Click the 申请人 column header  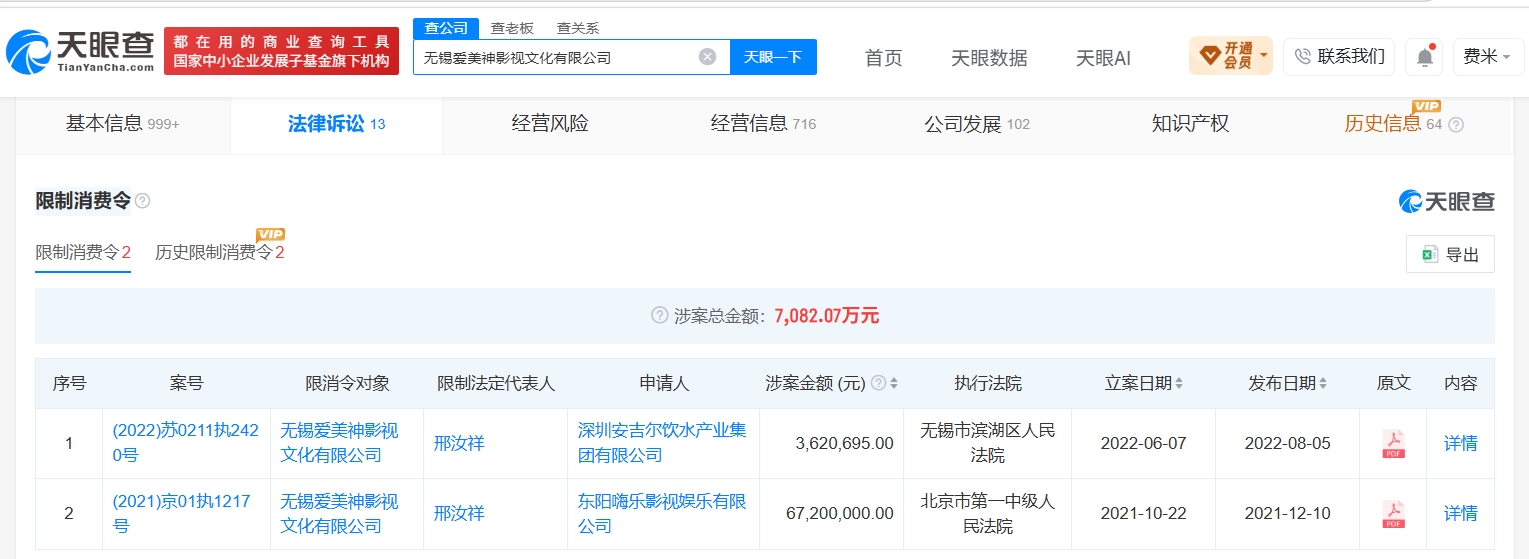click(664, 383)
